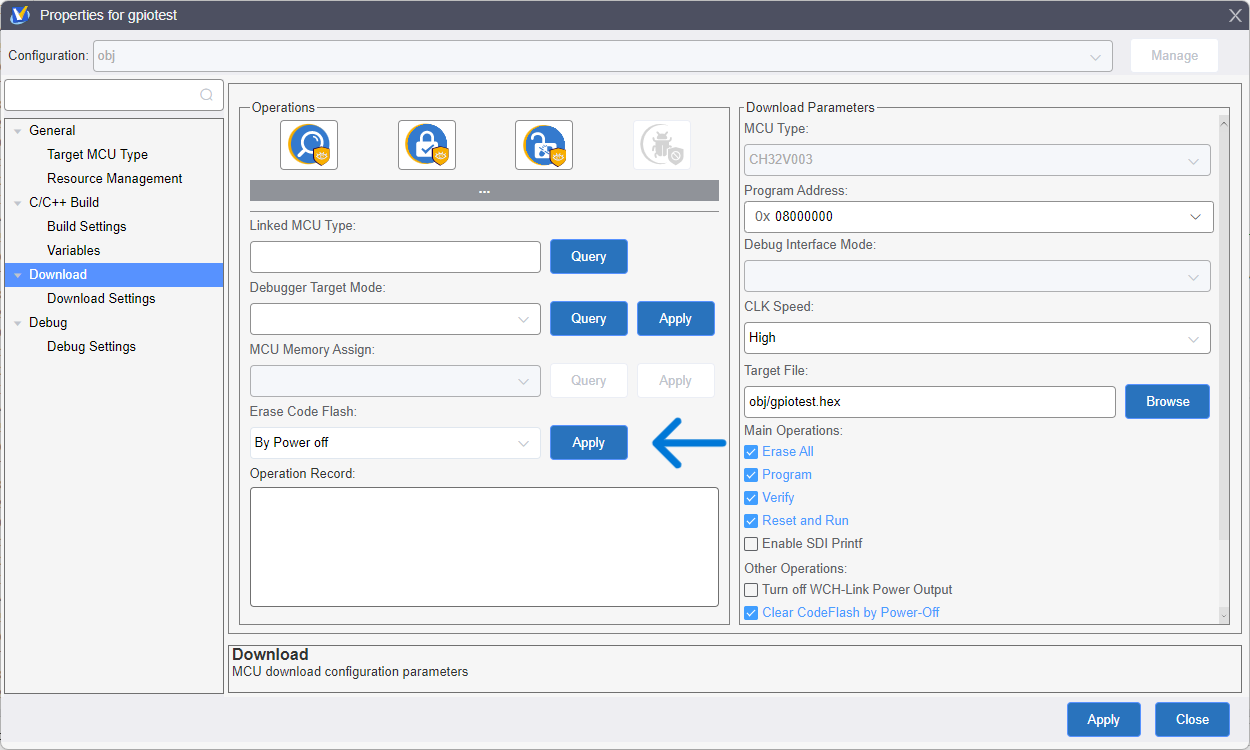Open the Erase Code Flash dropdown
This screenshot has height=750, width=1250.
click(x=395, y=443)
